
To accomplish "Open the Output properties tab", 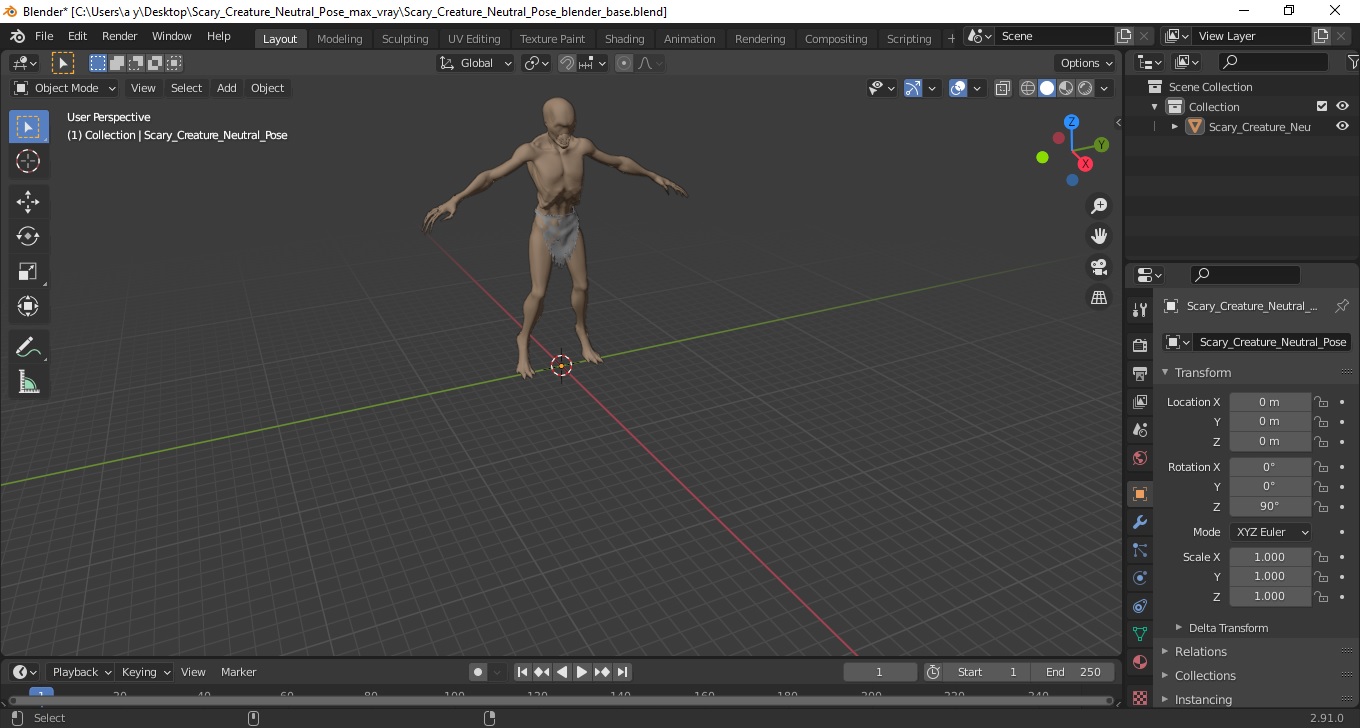I will click(1140, 374).
